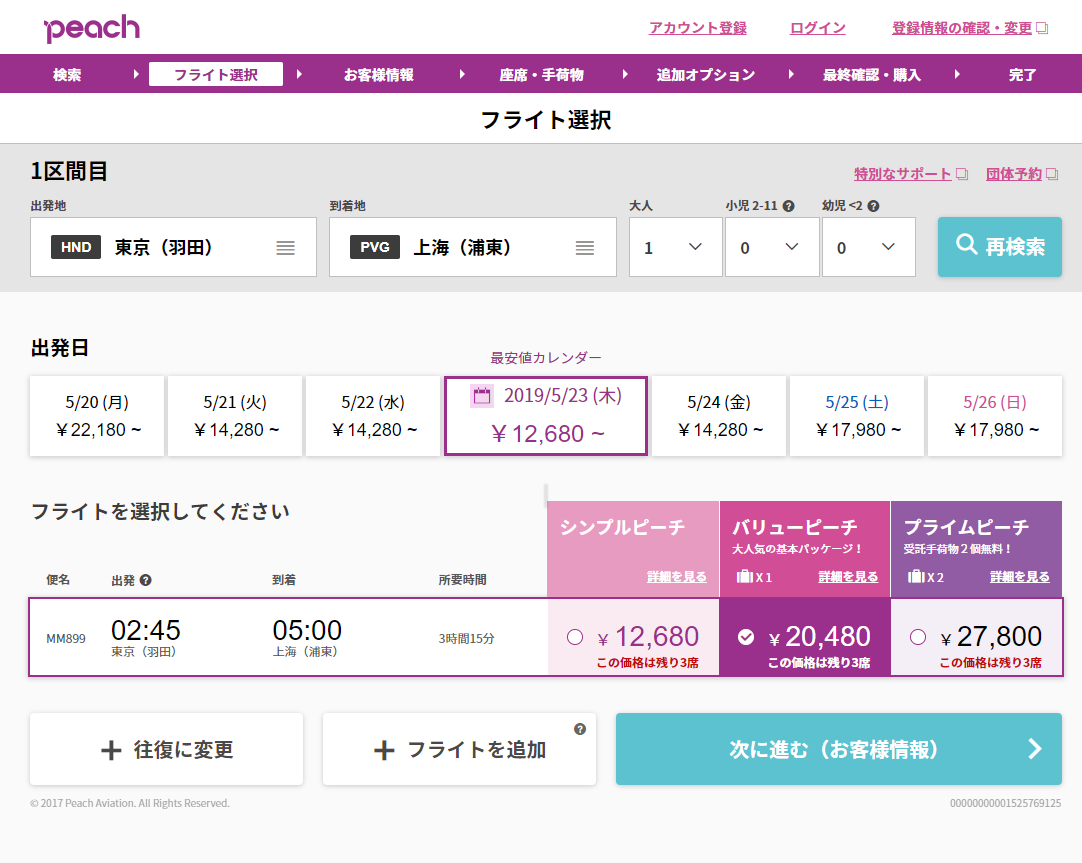Screen dimensions: 1082x863
Task: Open arrival airport selector 上海(浦東)
Action: [x=473, y=247]
